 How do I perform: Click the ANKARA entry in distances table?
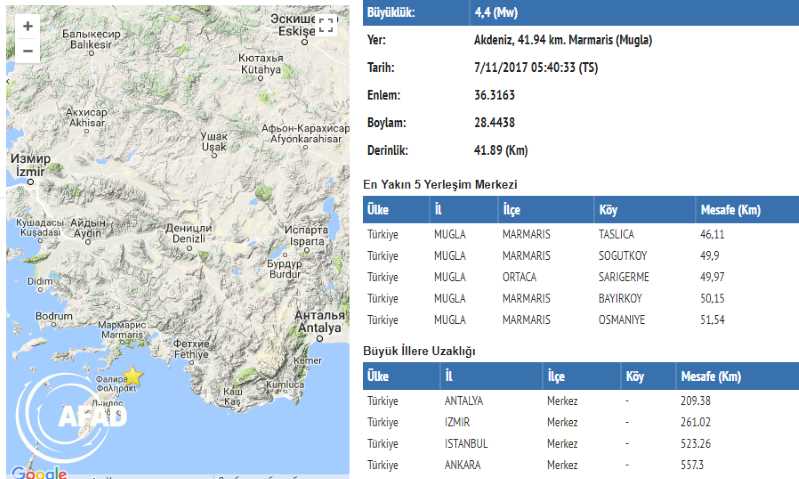[x=462, y=465]
